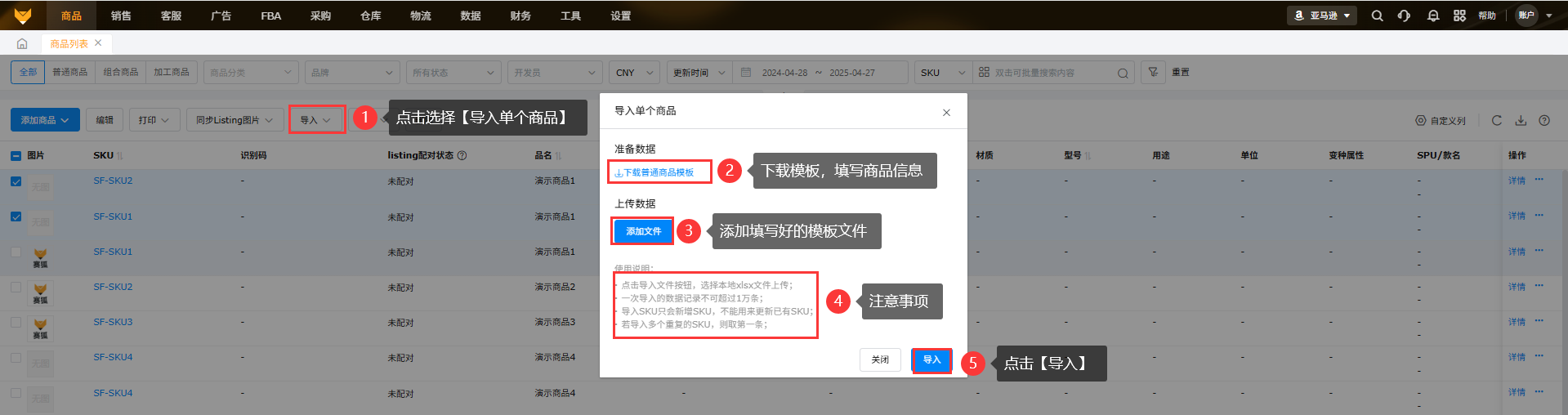Open the help question mark icon
The image size is (1568, 415).
click(1544, 120)
